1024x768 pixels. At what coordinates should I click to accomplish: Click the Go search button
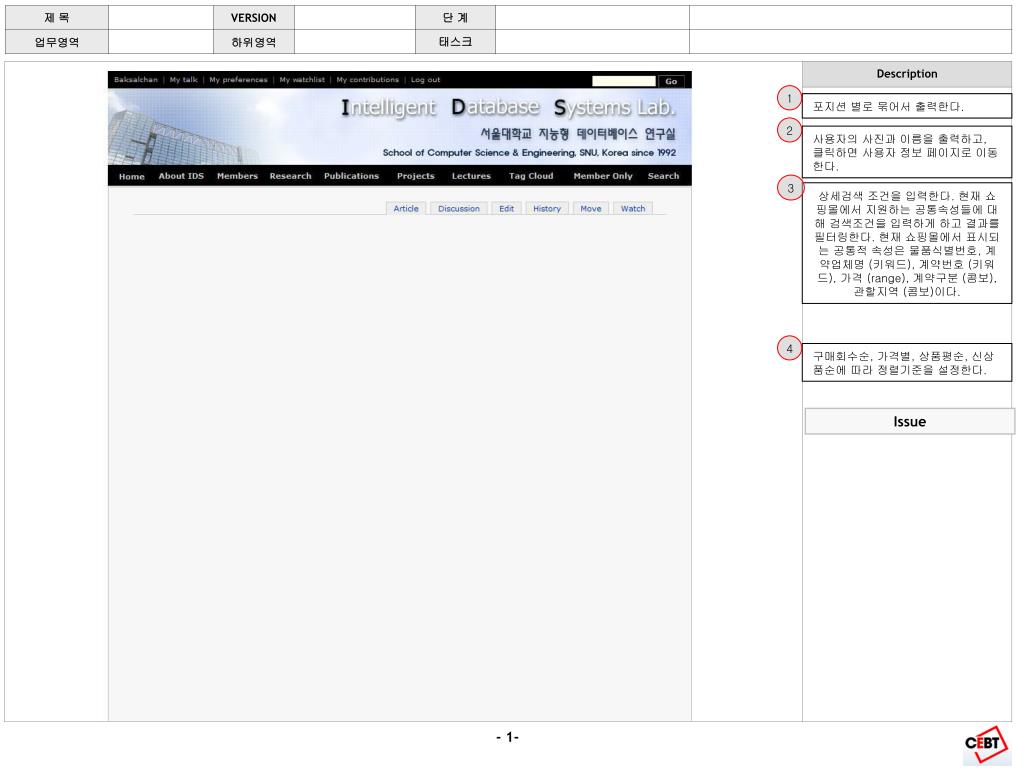pos(671,81)
